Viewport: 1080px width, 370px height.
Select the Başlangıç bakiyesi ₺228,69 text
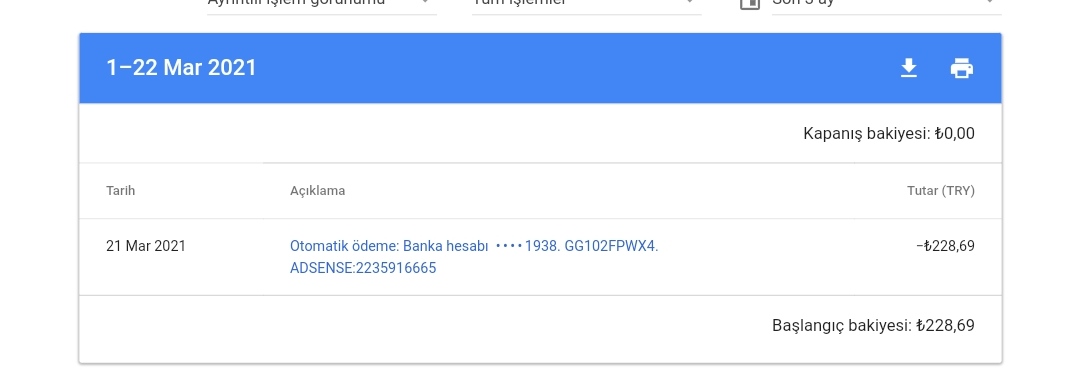click(x=873, y=325)
